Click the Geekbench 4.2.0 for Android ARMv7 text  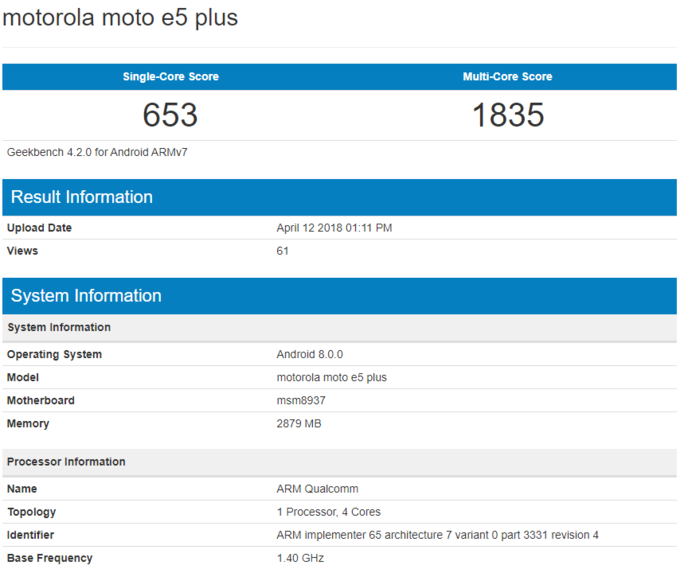click(x=97, y=152)
